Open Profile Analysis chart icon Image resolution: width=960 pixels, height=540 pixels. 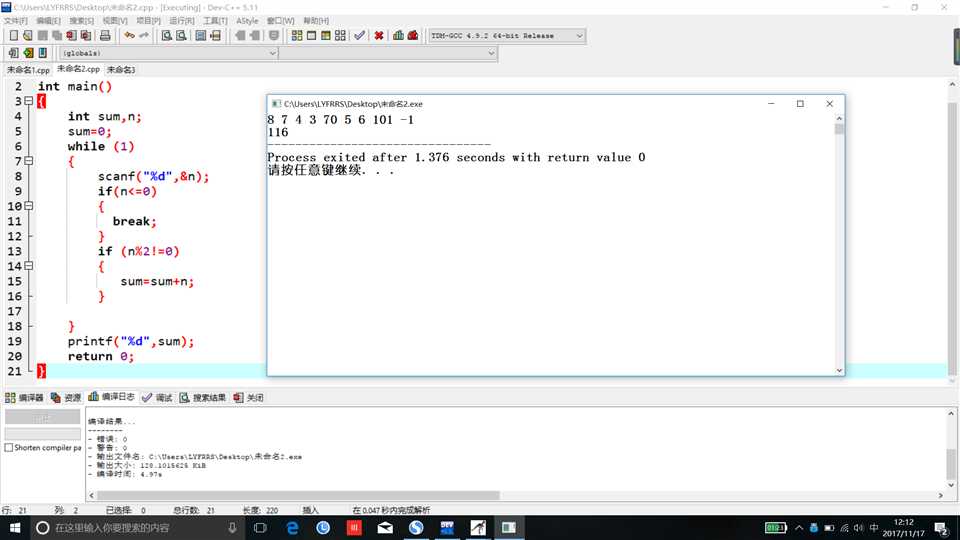(399, 36)
